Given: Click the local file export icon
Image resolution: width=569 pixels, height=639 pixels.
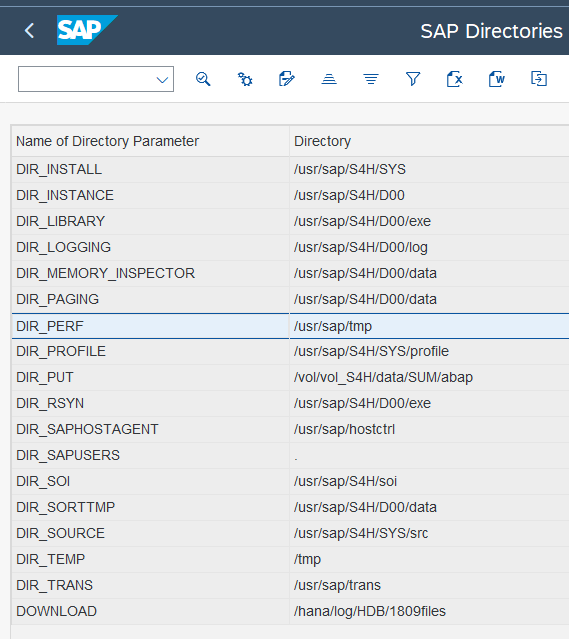Looking at the screenshot, I should (x=539, y=79).
